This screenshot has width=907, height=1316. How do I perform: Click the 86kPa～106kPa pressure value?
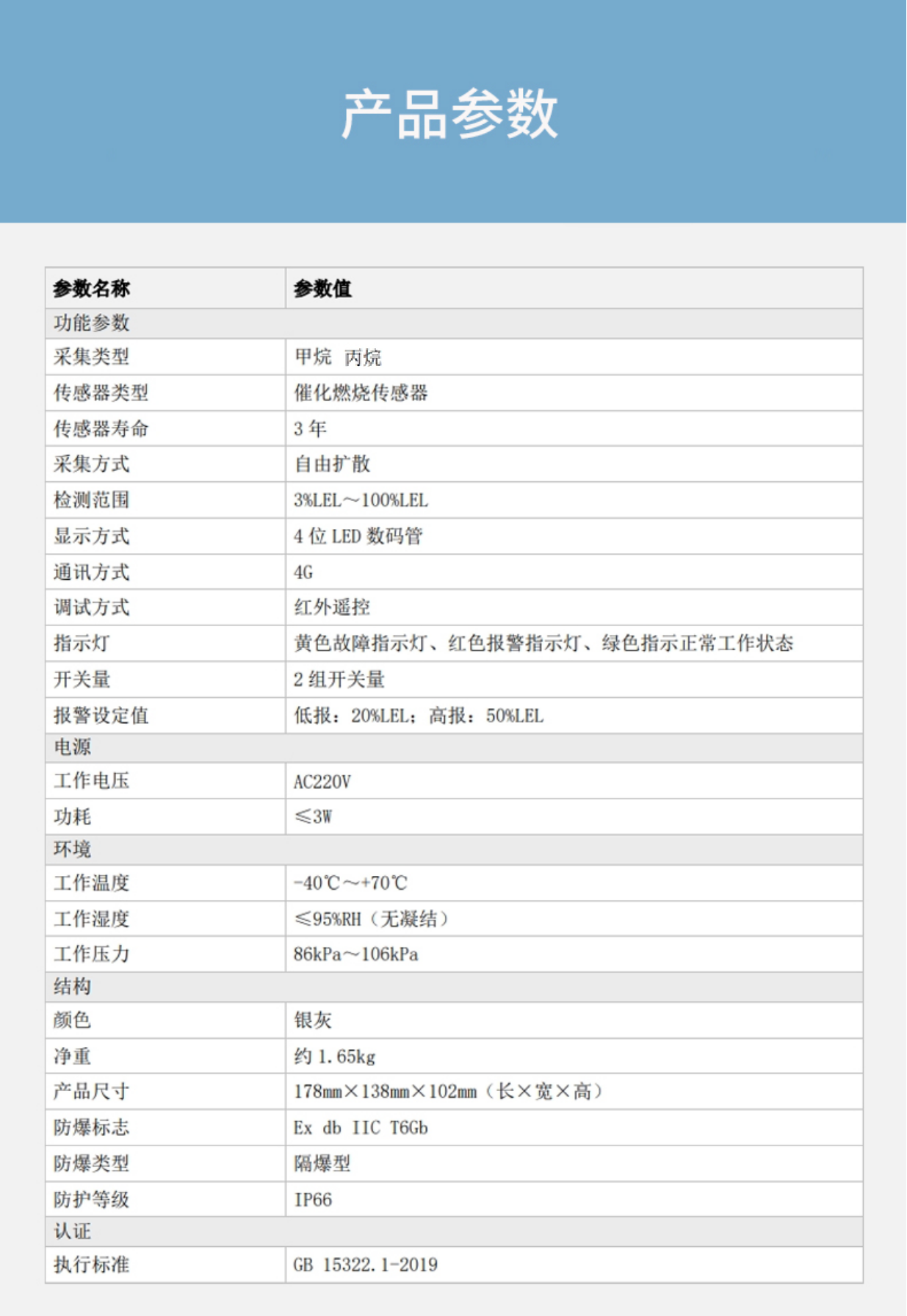(x=355, y=954)
